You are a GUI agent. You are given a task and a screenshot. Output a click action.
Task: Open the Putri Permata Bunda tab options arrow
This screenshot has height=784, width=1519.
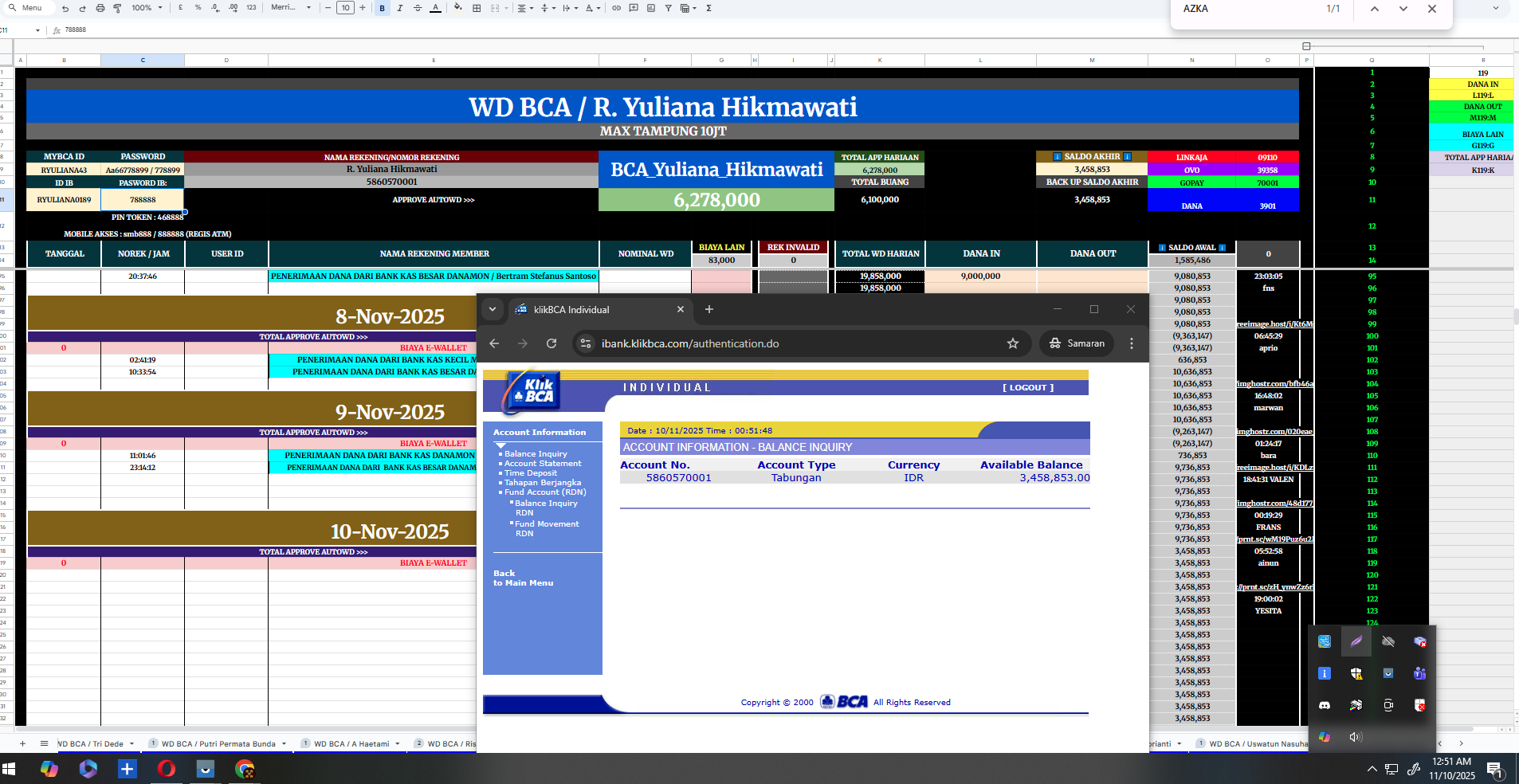[284, 744]
